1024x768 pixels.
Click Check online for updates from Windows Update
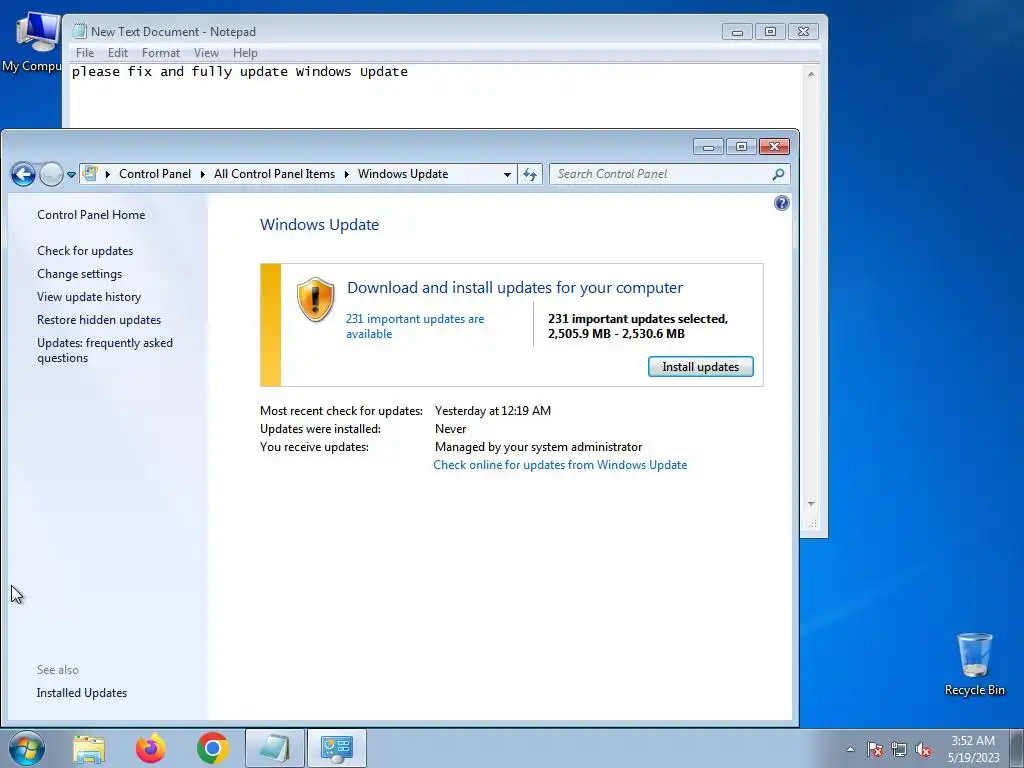560,465
